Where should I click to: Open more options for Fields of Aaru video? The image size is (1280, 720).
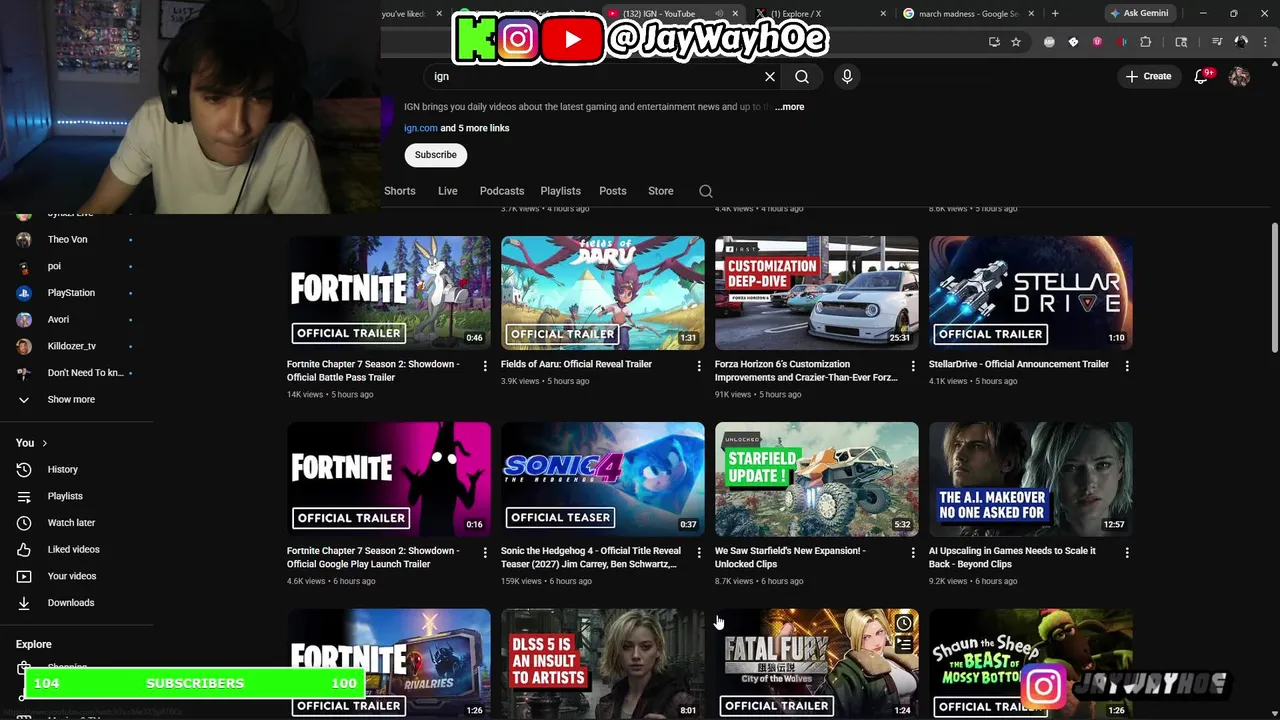pyautogui.click(x=699, y=366)
